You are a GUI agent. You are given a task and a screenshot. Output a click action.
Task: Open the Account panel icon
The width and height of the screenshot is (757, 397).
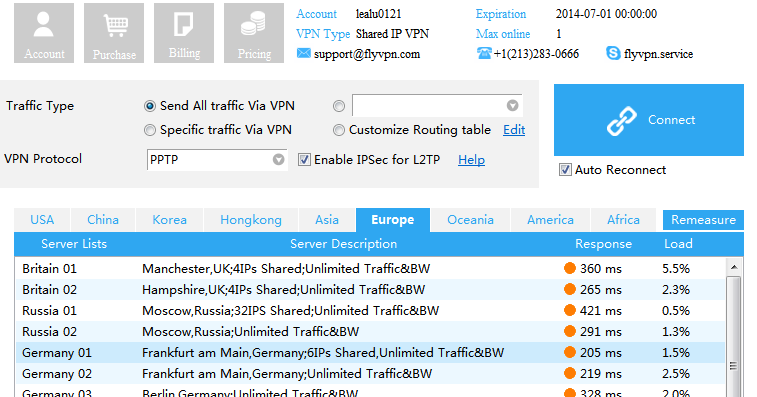tap(44, 33)
